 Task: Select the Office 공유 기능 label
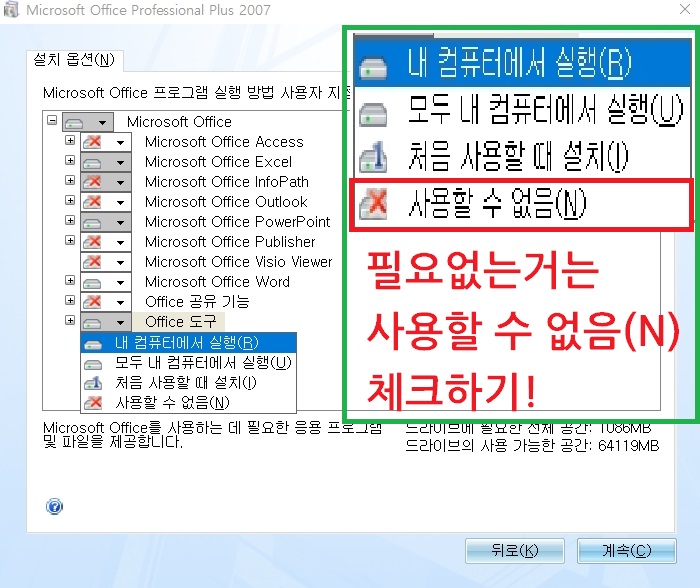tap(197, 302)
